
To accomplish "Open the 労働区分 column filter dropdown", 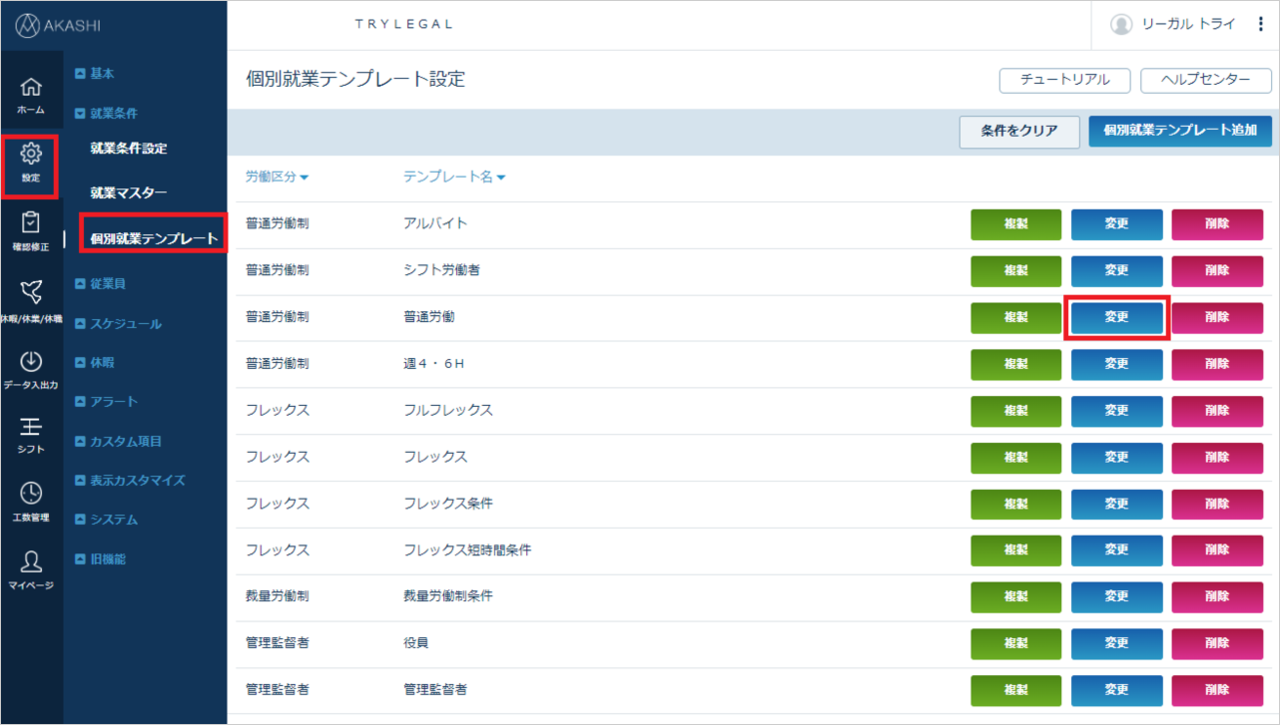I will click(x=277, y=177).
